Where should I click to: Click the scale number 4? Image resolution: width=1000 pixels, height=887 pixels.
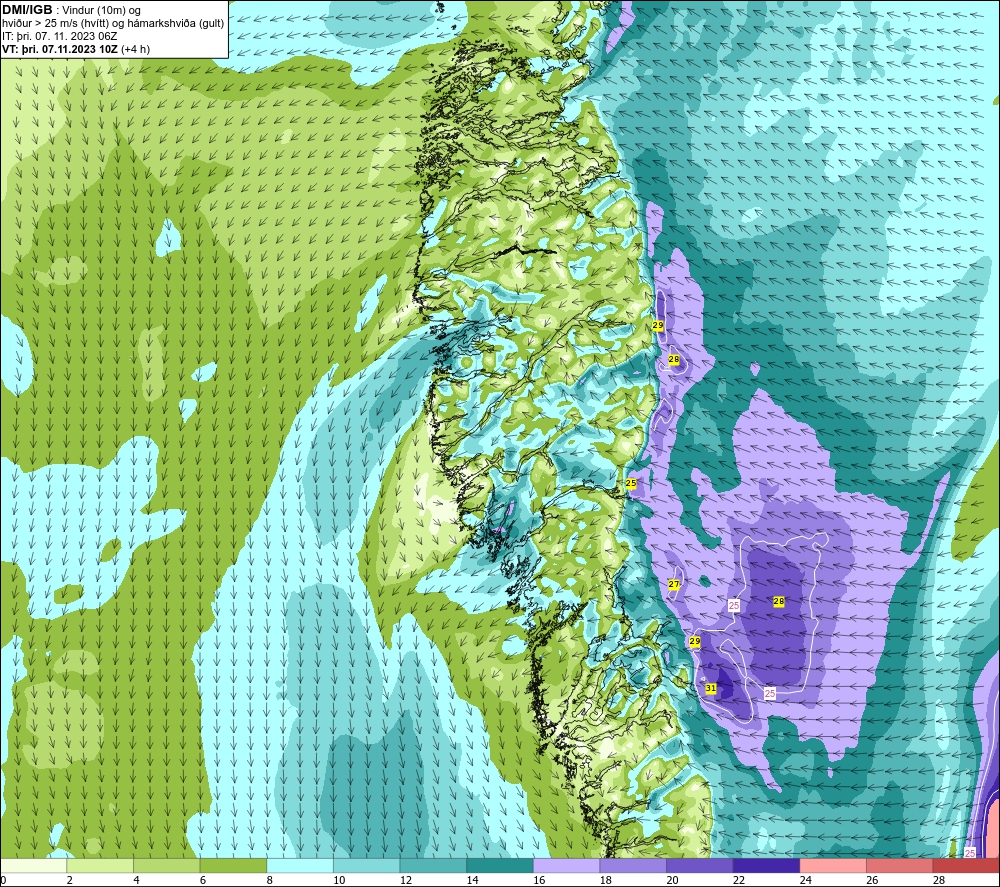(x=136, y=880)
